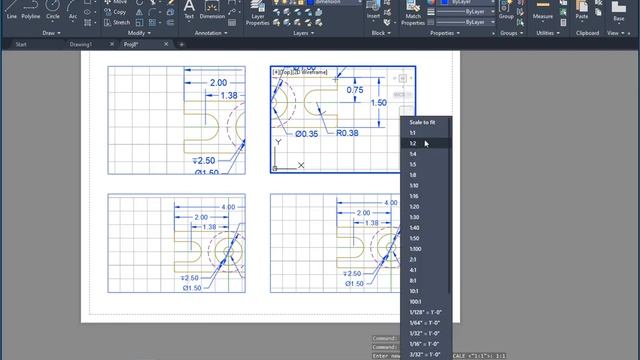Click the Copy tool in Modify panel
This screenshot has width=640, height=360.
click(116, 12)
